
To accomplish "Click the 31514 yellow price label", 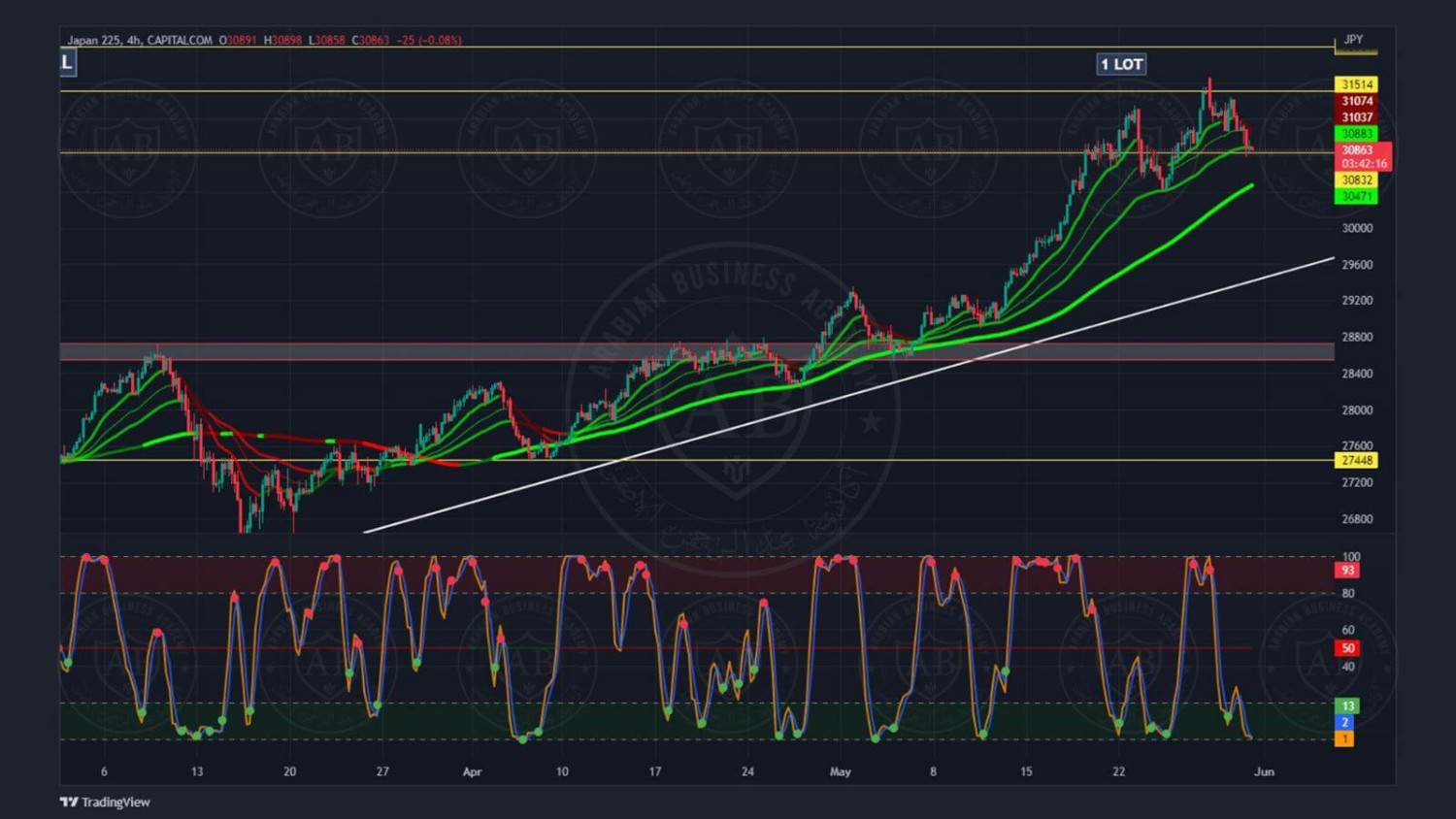I will pyautogui.click(x=1356, y=84).
